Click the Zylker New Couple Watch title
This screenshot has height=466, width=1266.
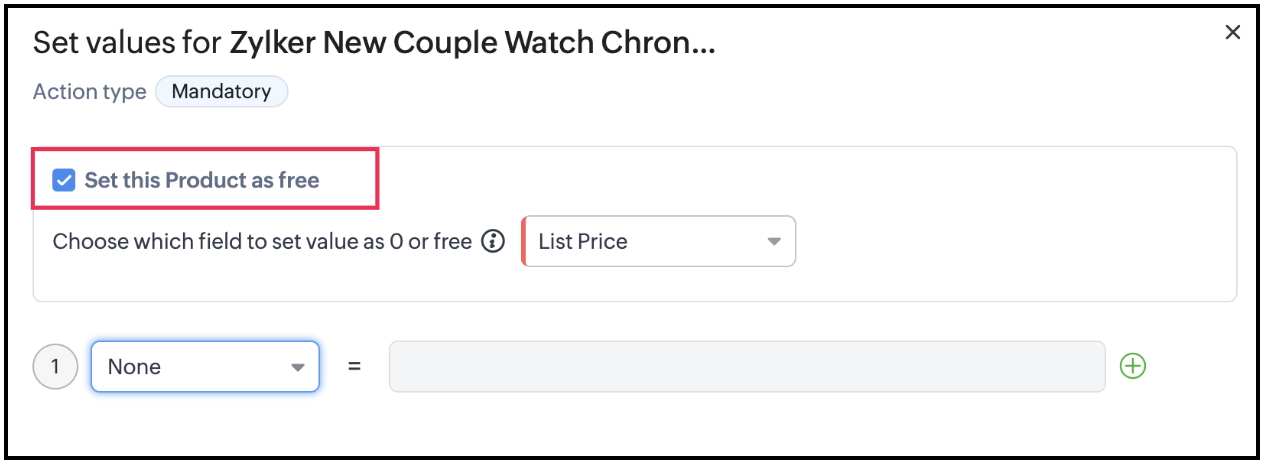(x=472, y=43)
